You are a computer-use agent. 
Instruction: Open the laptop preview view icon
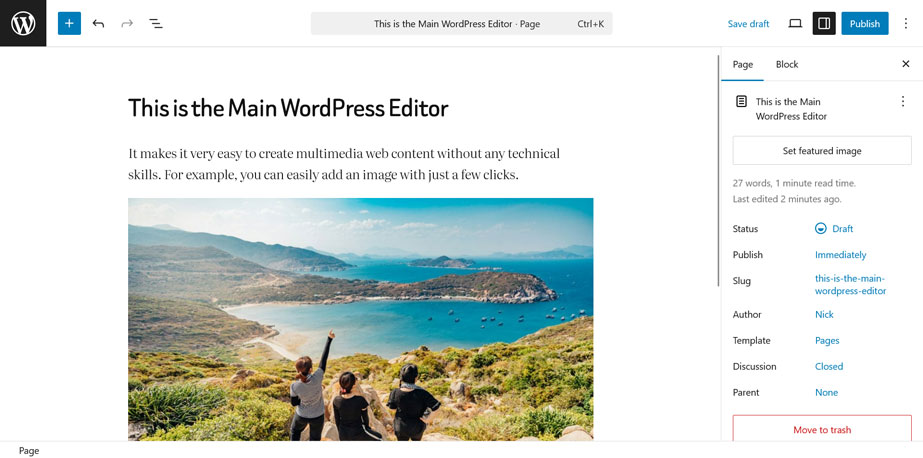795,24
